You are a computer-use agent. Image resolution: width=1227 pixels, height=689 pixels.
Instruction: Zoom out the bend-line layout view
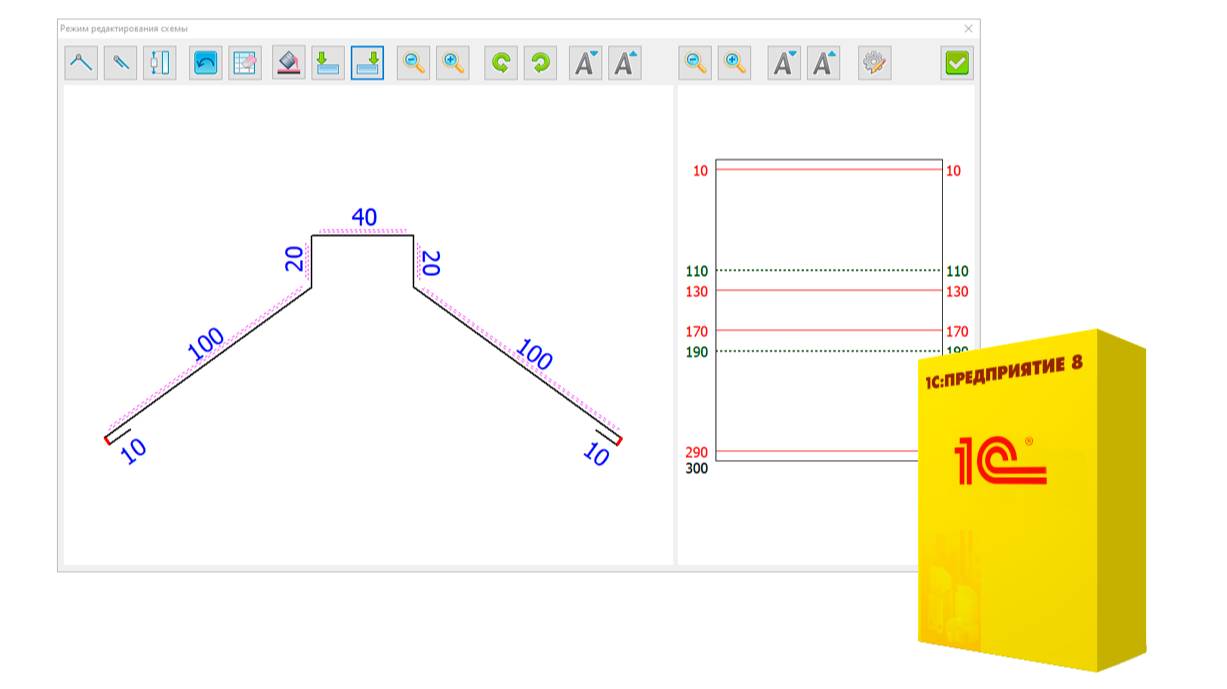pyautogui.click(x=695, y=63)
